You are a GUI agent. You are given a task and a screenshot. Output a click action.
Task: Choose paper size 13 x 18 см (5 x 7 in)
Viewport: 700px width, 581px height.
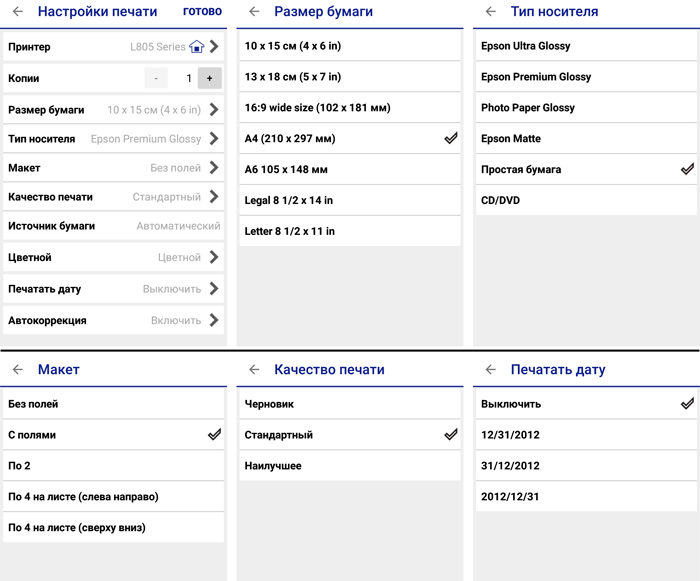(x=350, y=77)
